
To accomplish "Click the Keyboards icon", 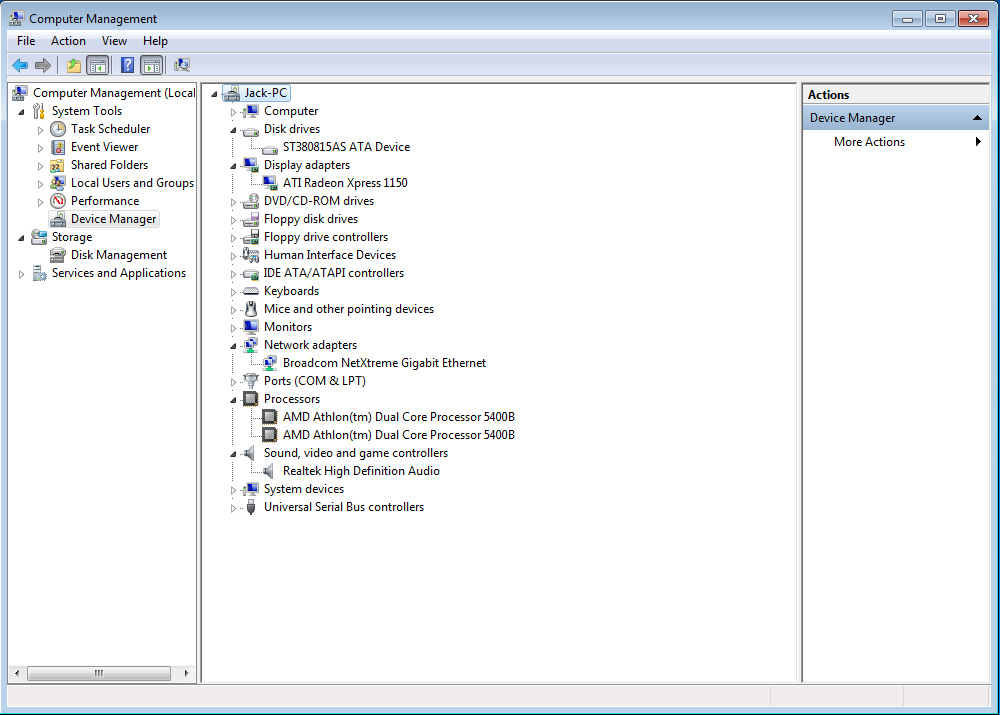I will click(251, 291).
